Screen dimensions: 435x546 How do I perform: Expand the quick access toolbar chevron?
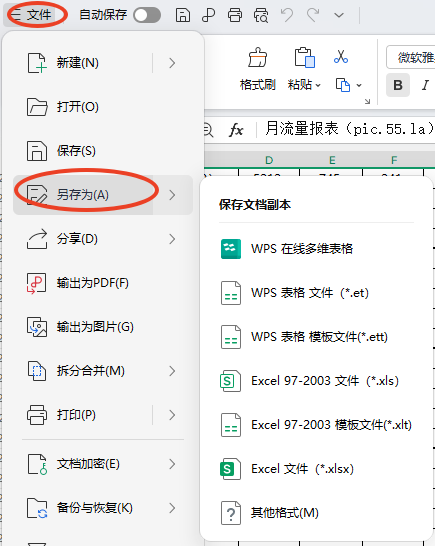point(339,15)
